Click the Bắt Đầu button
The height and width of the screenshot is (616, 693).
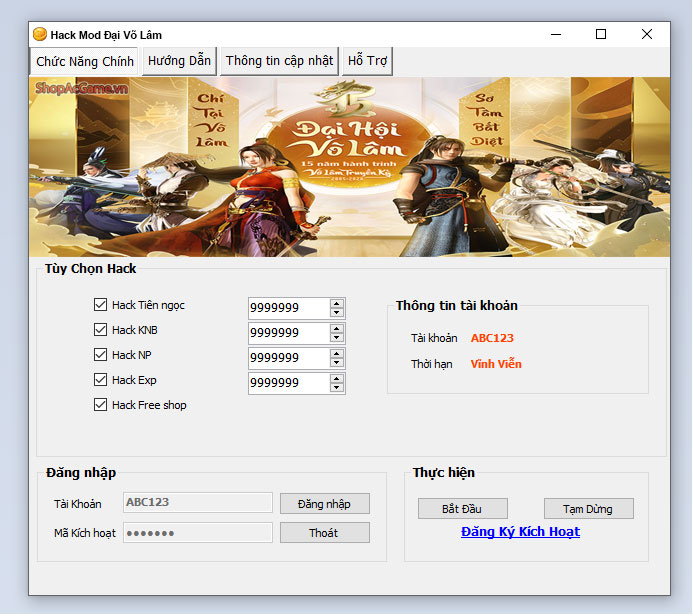click(462, 509)
